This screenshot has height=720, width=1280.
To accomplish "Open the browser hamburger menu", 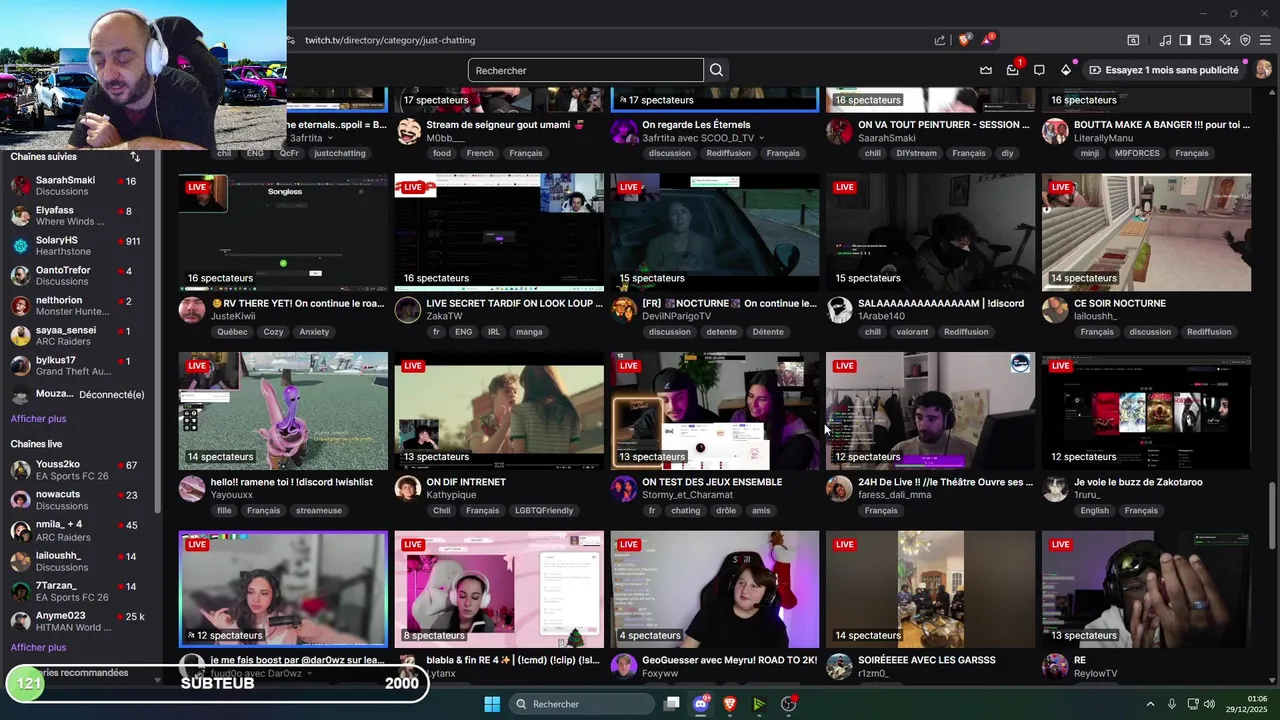I will tap(1266, 40).
